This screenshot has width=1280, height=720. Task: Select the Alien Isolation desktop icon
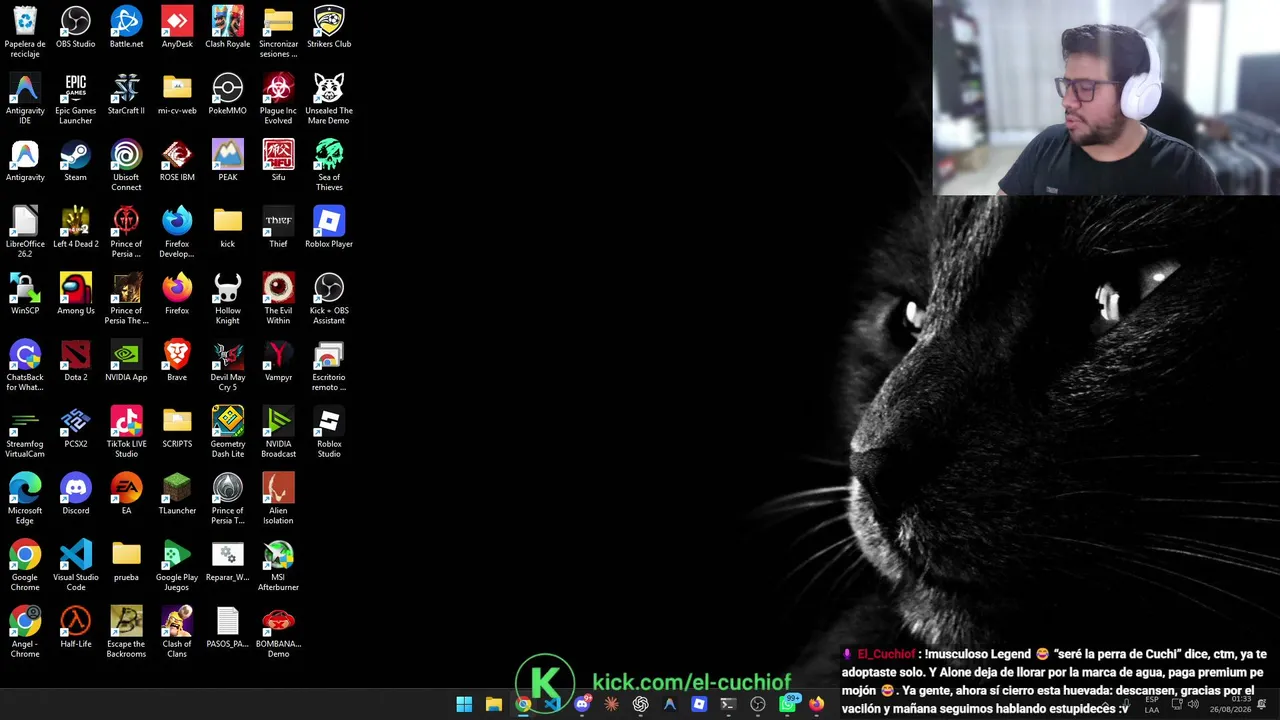(278, 499)
